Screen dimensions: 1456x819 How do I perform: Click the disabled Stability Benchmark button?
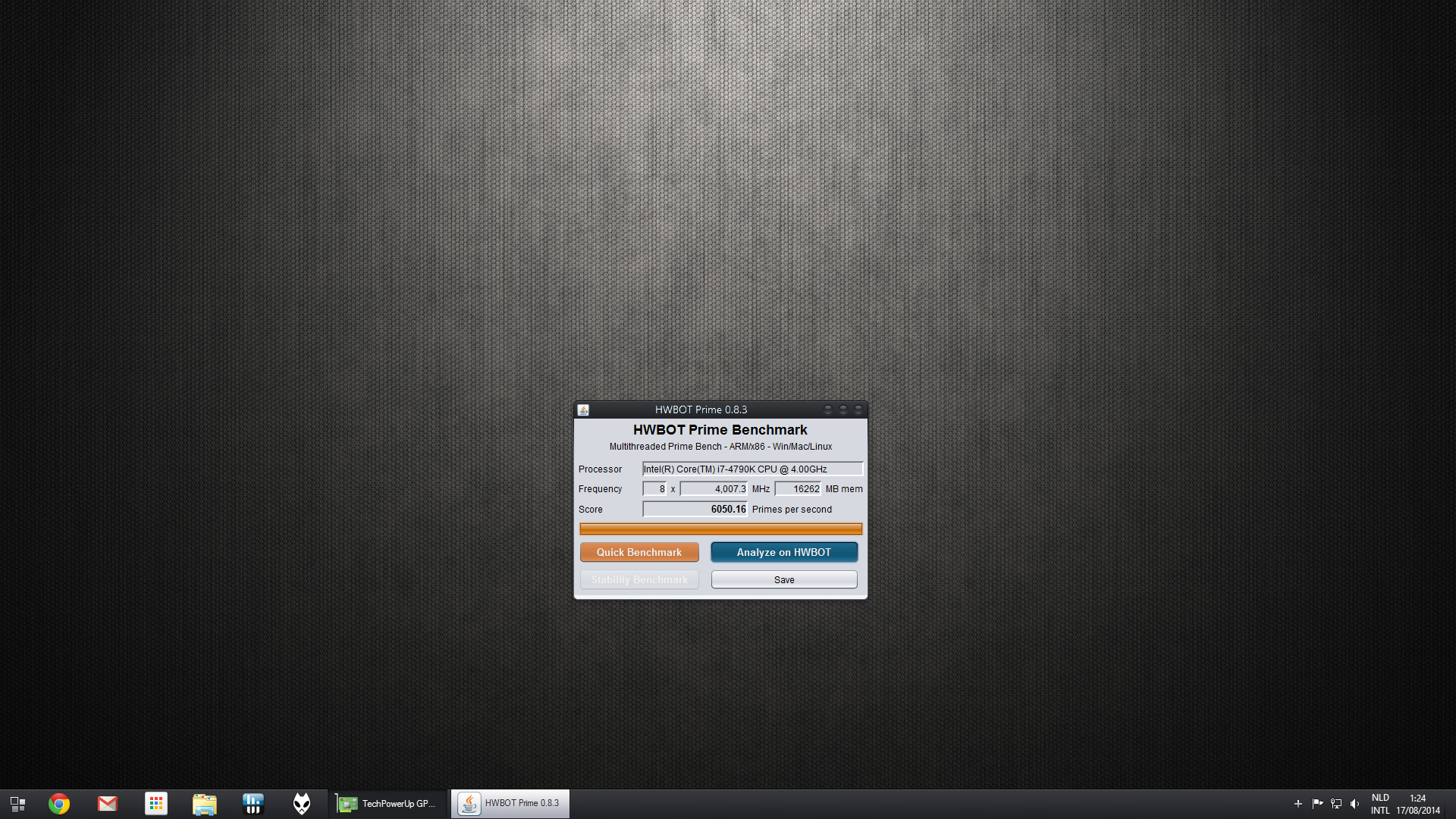click(639, 579)
